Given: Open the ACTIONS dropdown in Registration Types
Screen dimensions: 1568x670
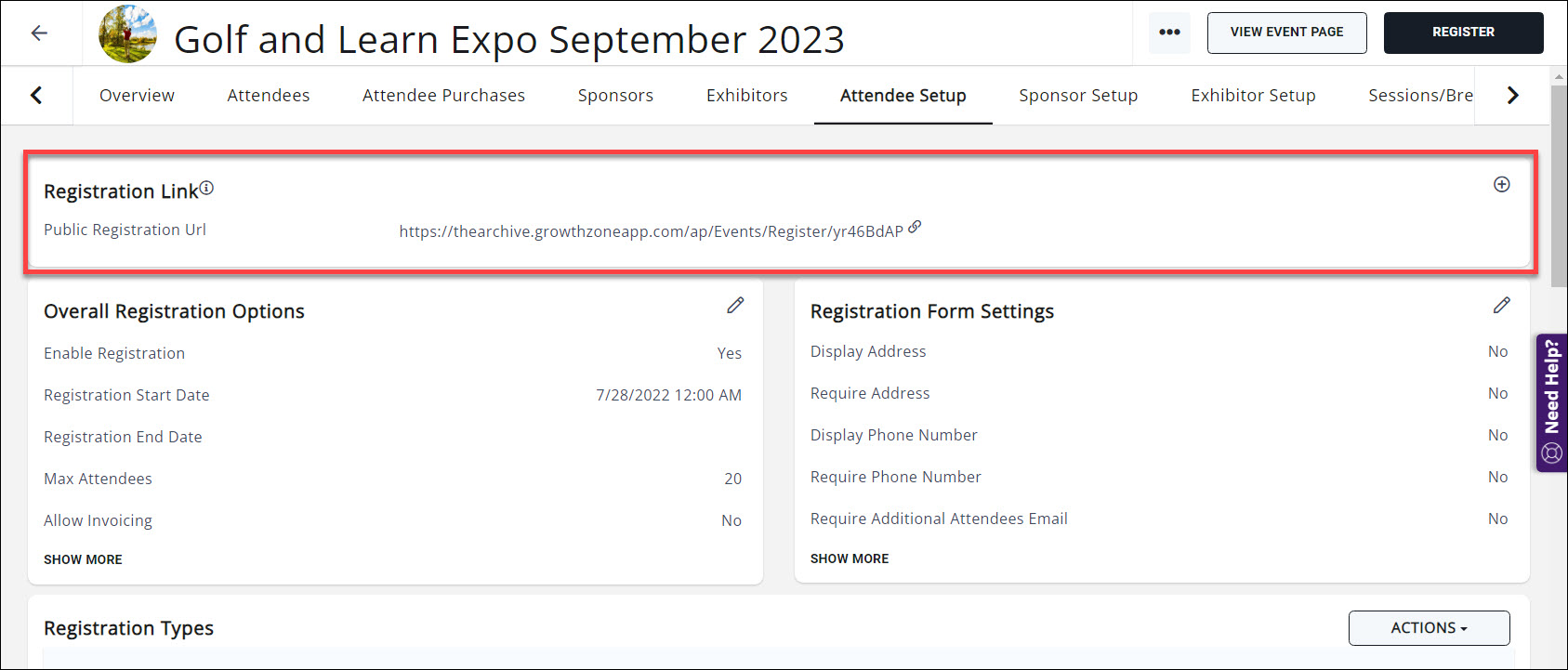Looking at the screenshot, I should (1429, 628).
